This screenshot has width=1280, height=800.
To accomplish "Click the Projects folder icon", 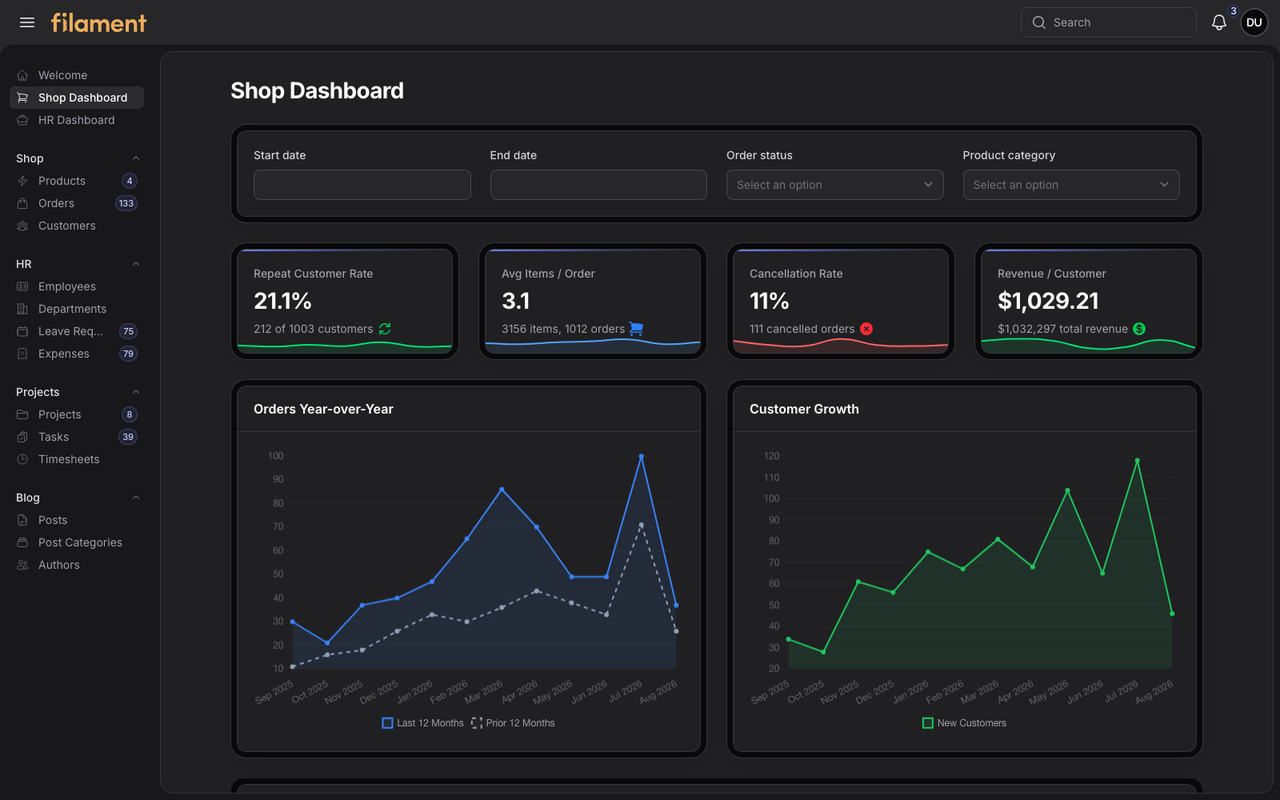I will pos(23,415).
